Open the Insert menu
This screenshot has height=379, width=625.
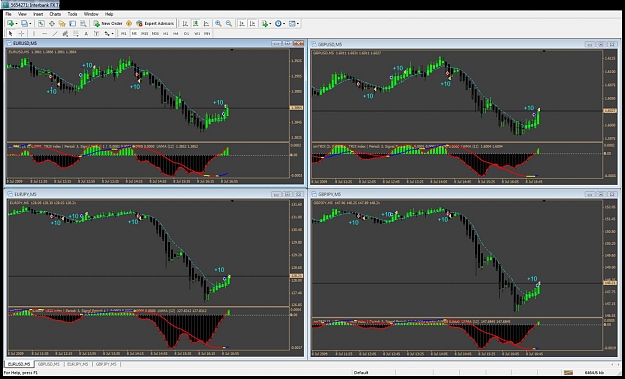(x=38, y=14)
